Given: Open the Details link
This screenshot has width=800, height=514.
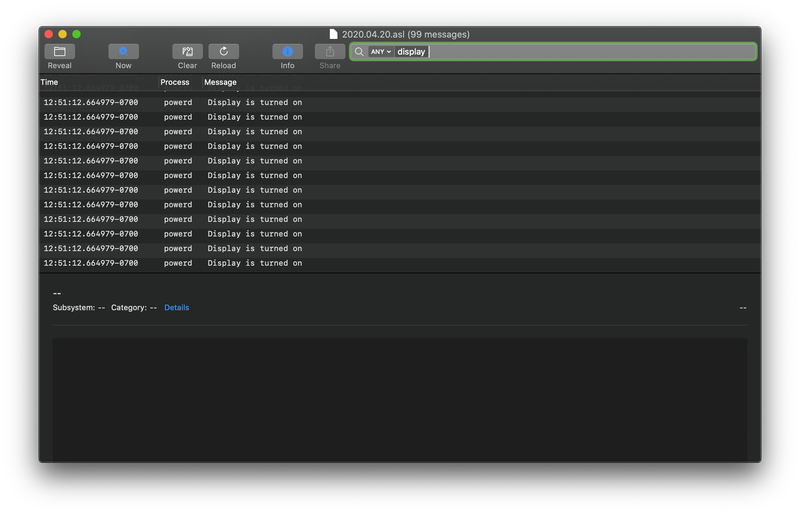Looking at the screenshot, I should coord(177,308).
